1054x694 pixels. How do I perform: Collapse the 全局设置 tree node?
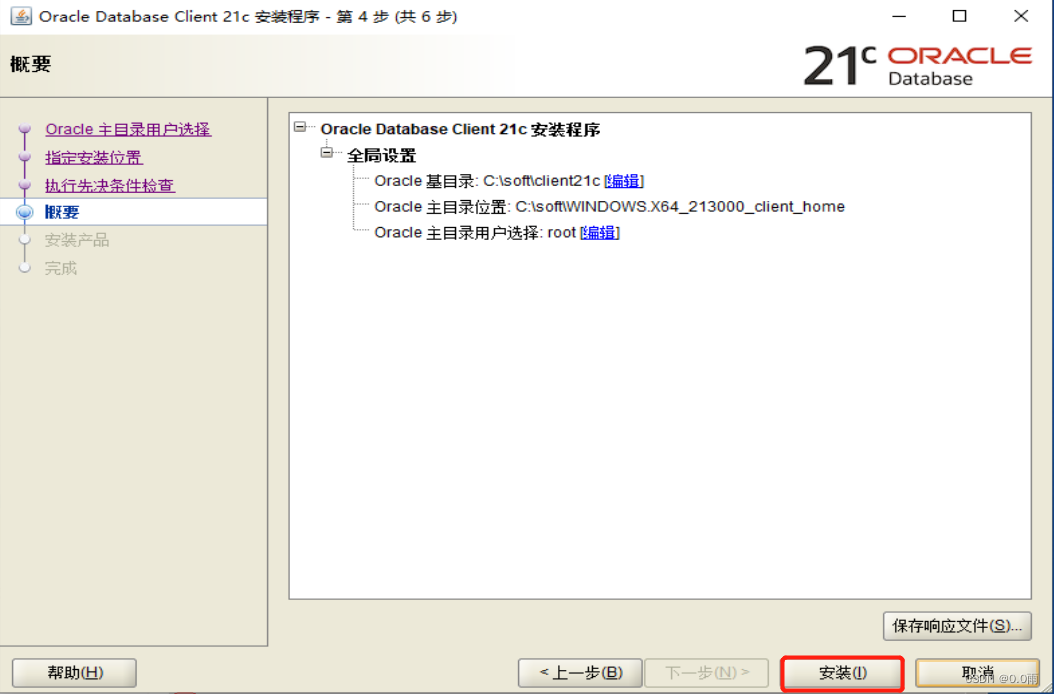click(x=327, y=153)
